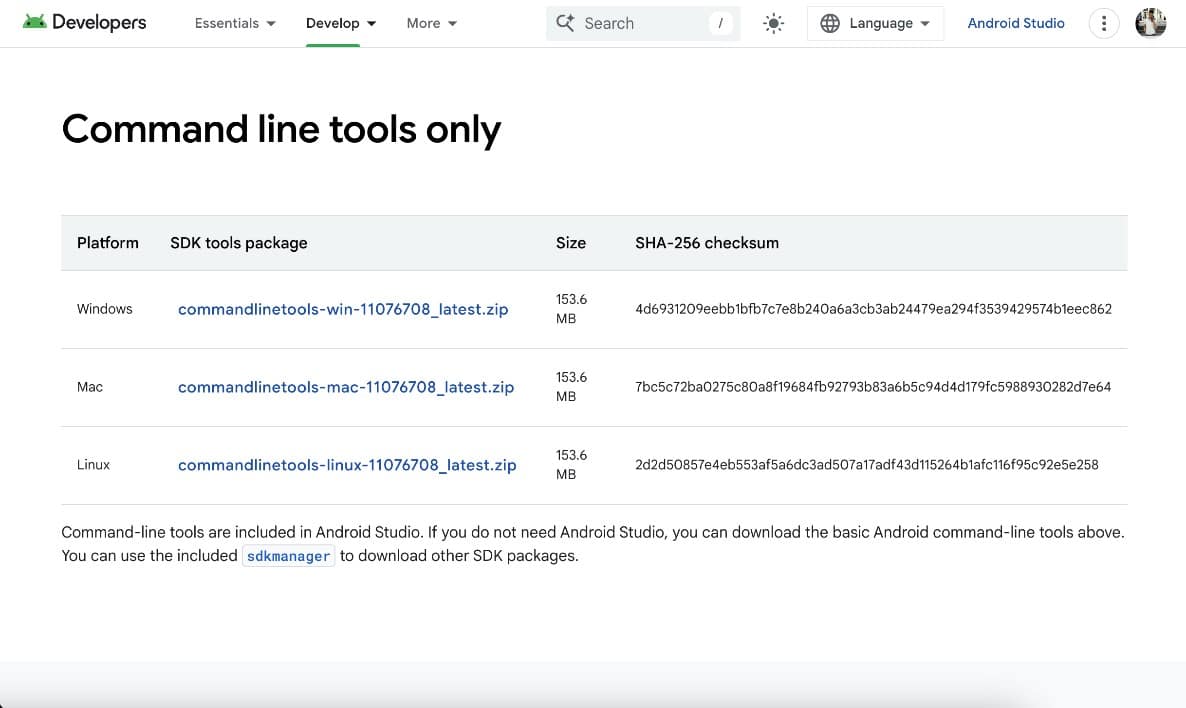Expand the Develop dropdown menu
This screenshot has height=708, width=1186.
coord(341,23)
